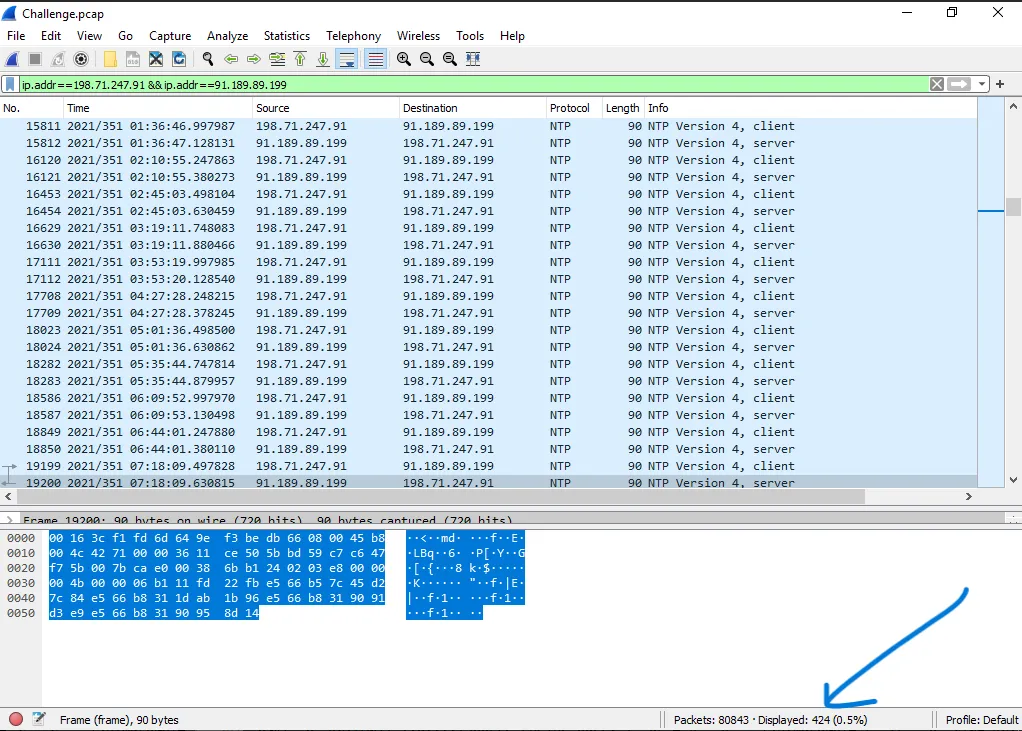1022x731 pixels.
Task: Go to specified packet icon
Action: pyautogui.click(x=277, y=59)
